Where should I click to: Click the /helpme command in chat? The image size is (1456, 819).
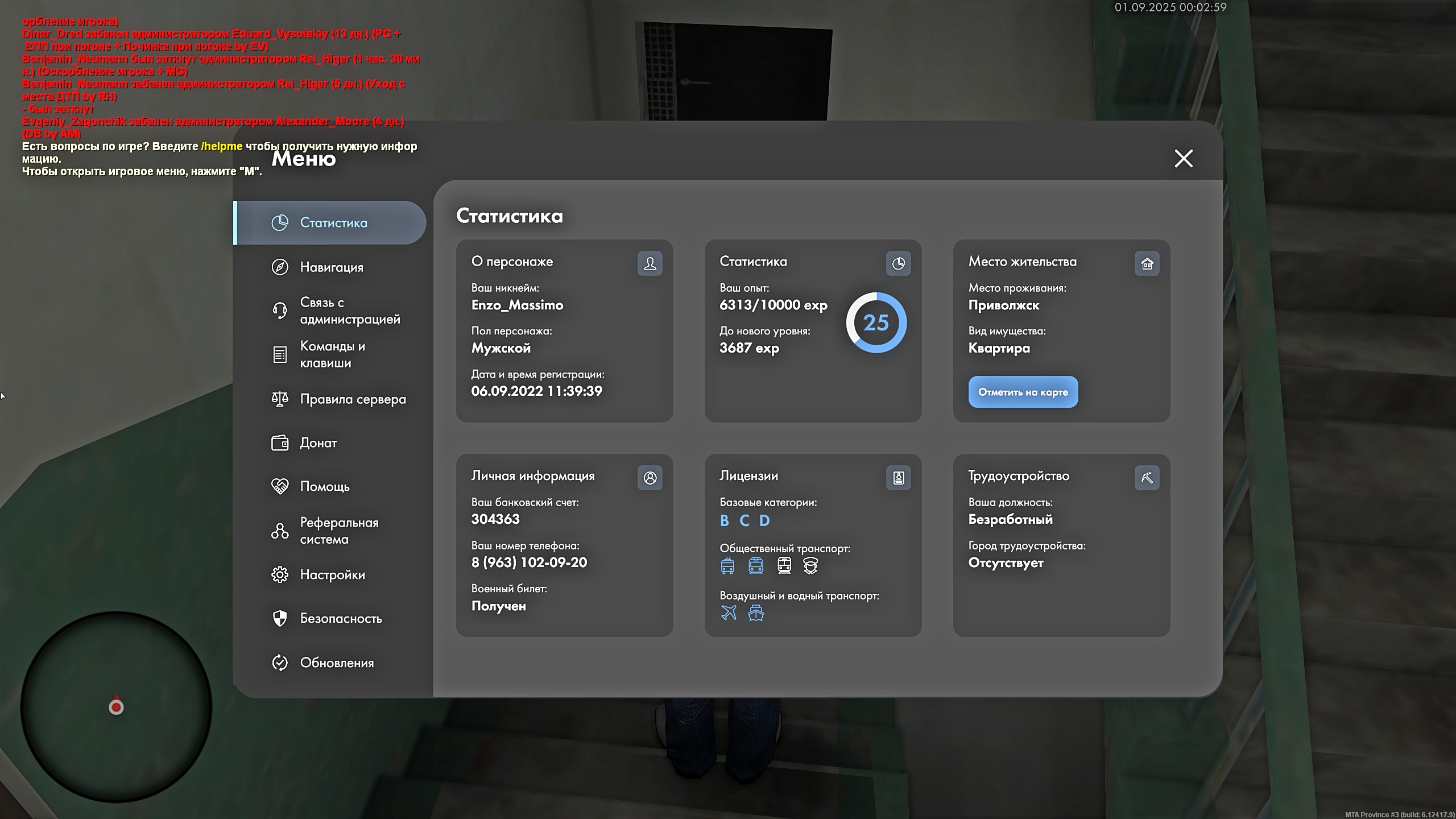[x=222, y=146]
